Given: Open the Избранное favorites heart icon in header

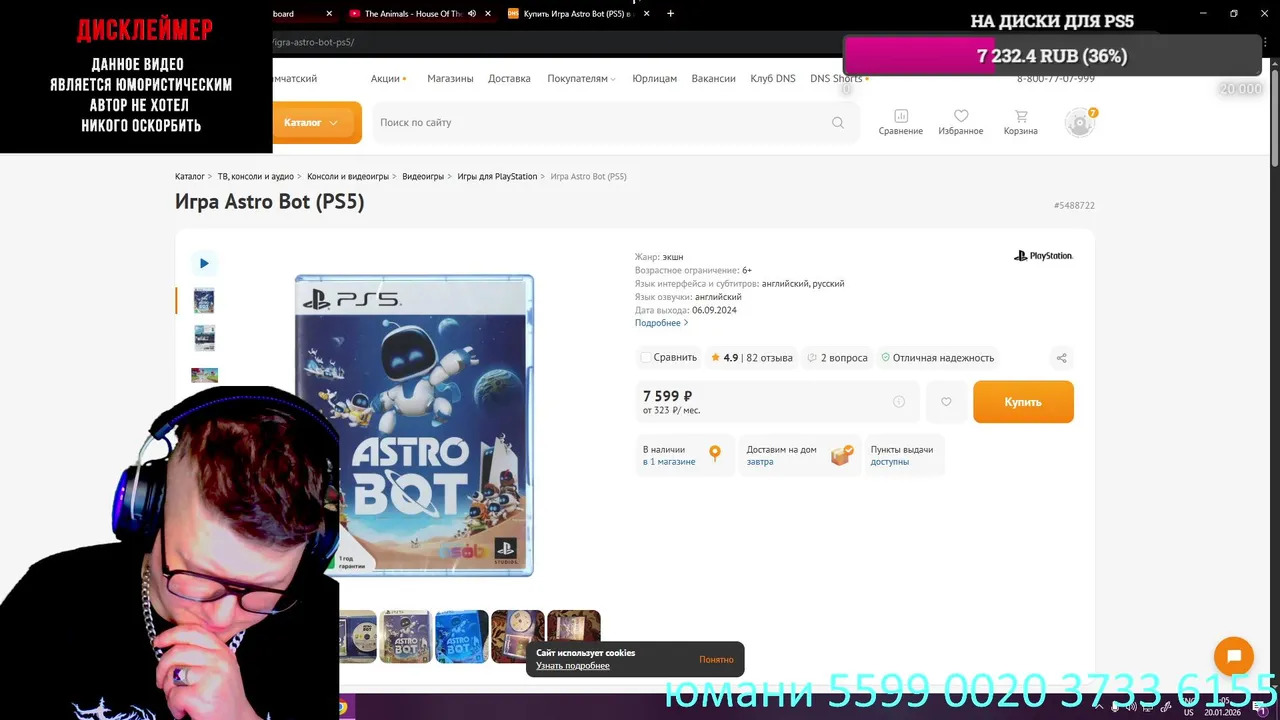Looking at the screenshot, I should point(960,122).
